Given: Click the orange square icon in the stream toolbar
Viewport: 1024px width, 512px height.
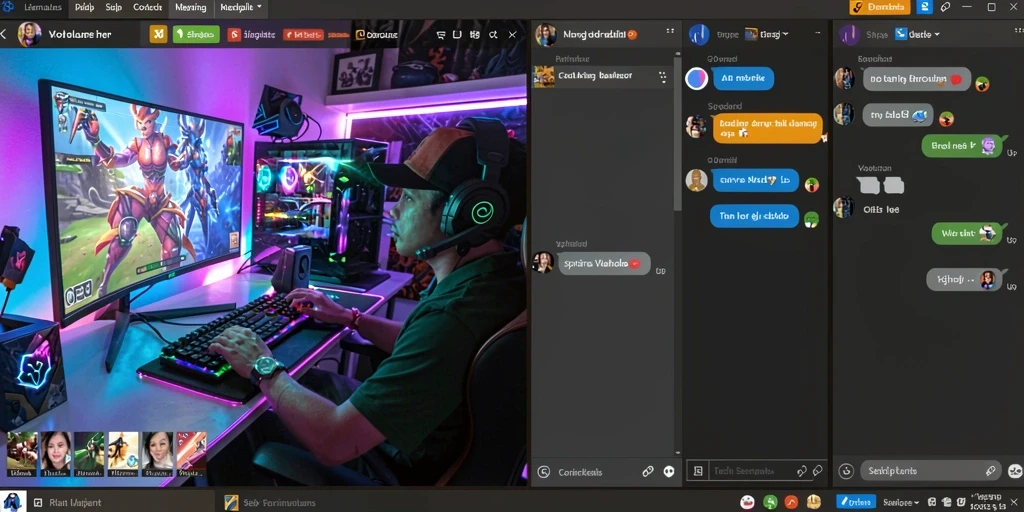Looking at the screenshot, I should tap(159, 35).
